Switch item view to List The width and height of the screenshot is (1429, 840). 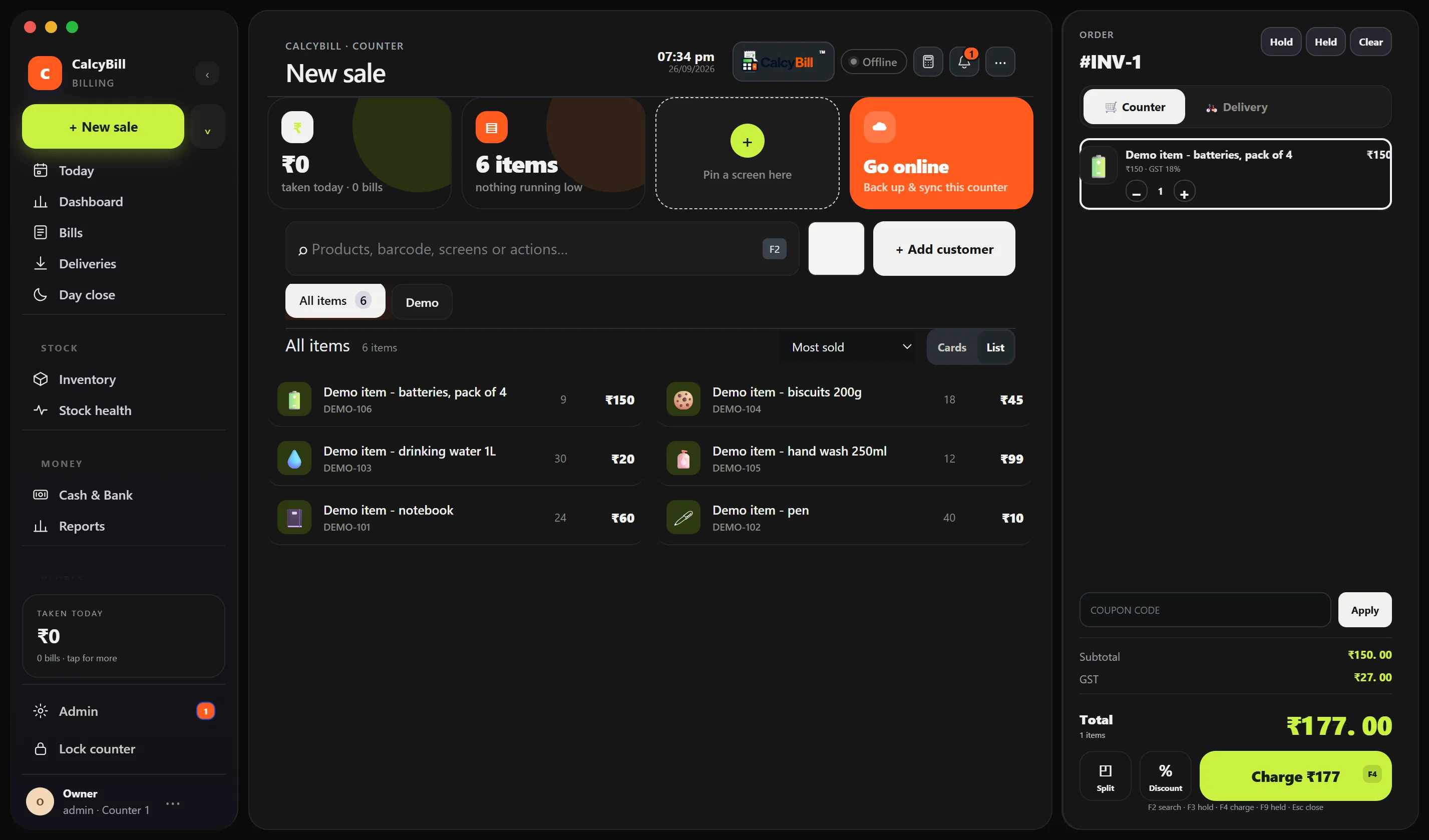pos(995,347)
